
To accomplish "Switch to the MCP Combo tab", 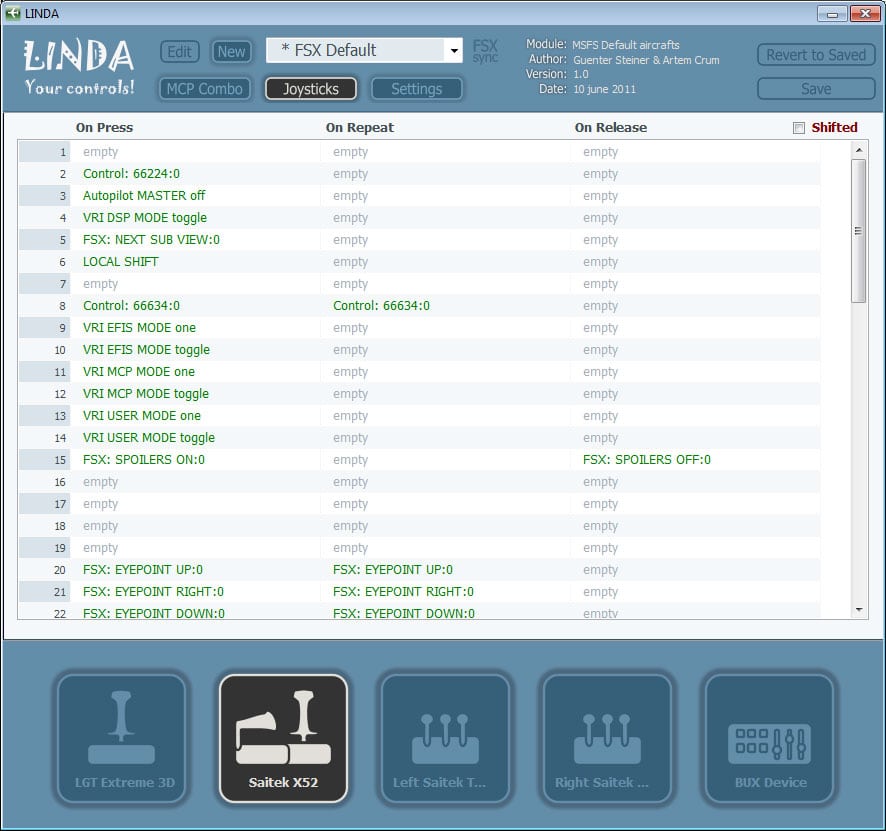I will [204, 89].
